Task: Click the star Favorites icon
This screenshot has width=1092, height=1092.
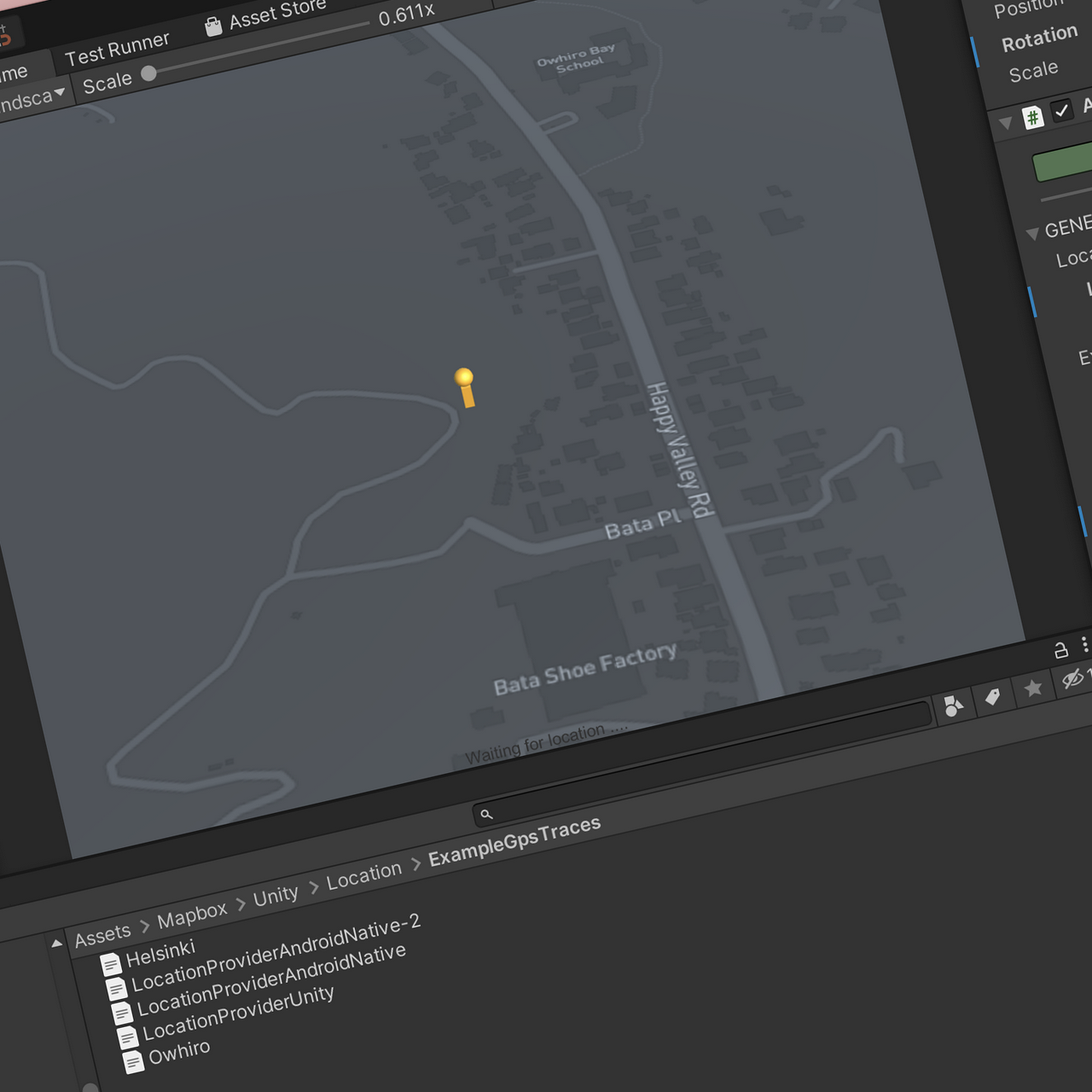Action: [x=1033, y=688]
